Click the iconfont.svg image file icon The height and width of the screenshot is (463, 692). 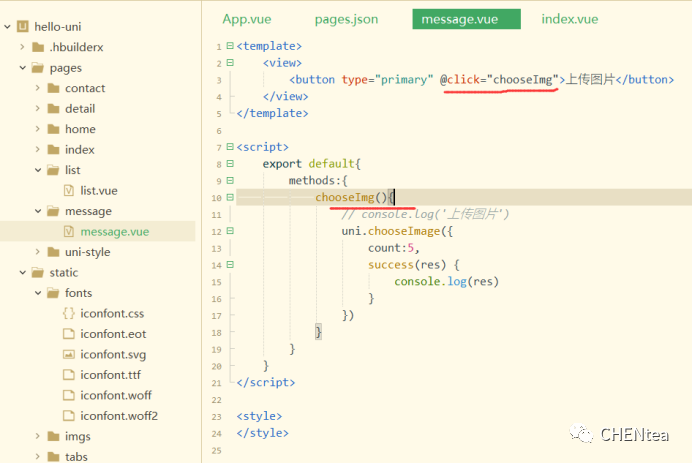tap(69, 354)
